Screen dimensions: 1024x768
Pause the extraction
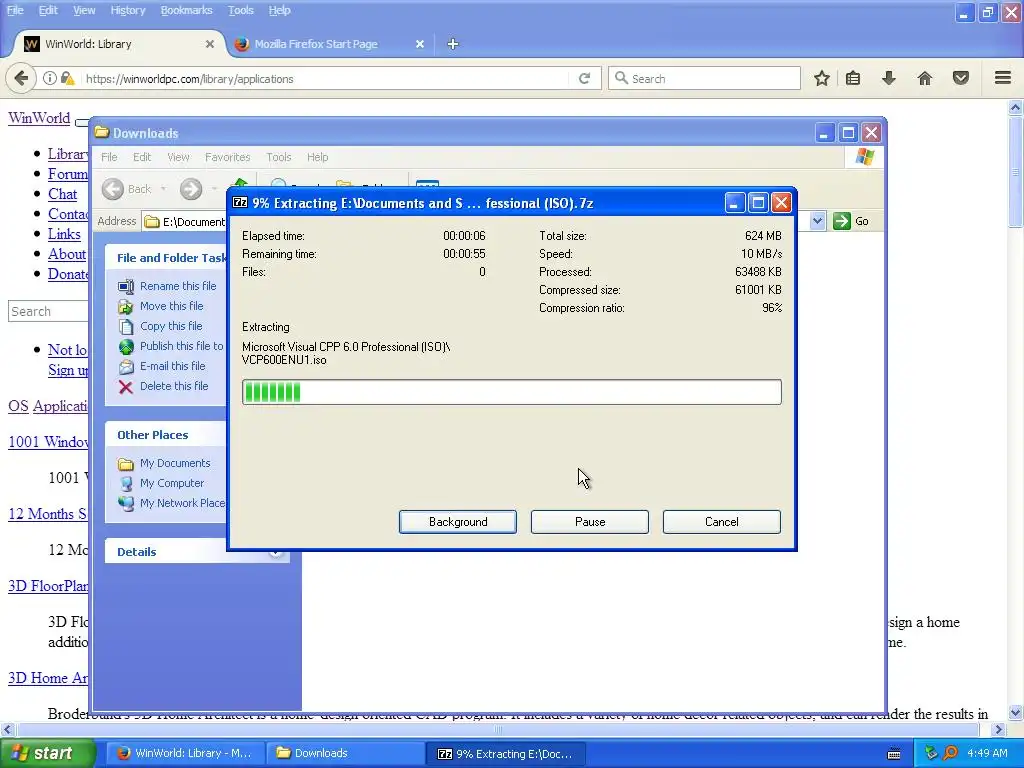(x=590, y=522)
